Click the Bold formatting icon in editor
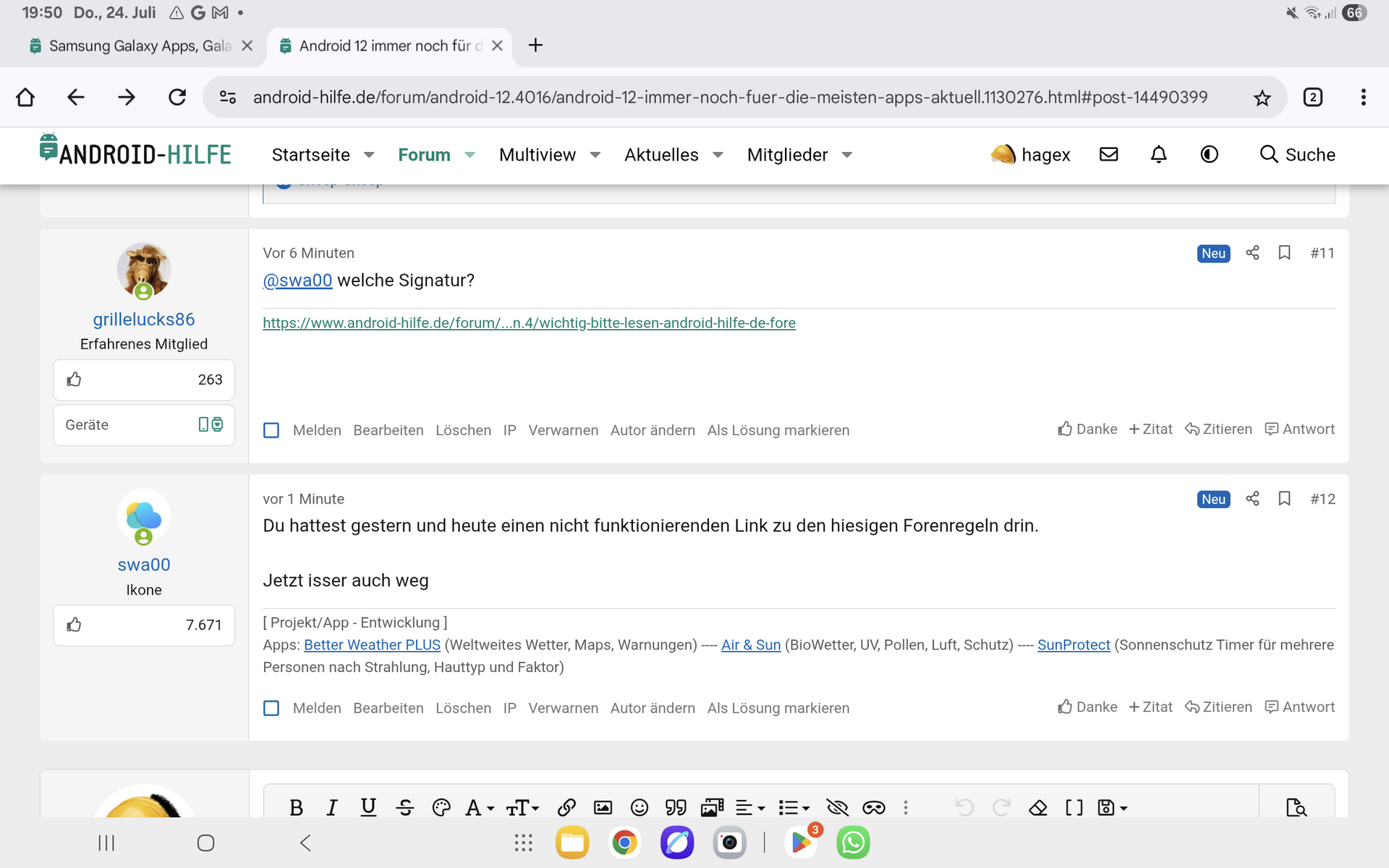The width and height of the screenshot is (1389, 868). 296,807
